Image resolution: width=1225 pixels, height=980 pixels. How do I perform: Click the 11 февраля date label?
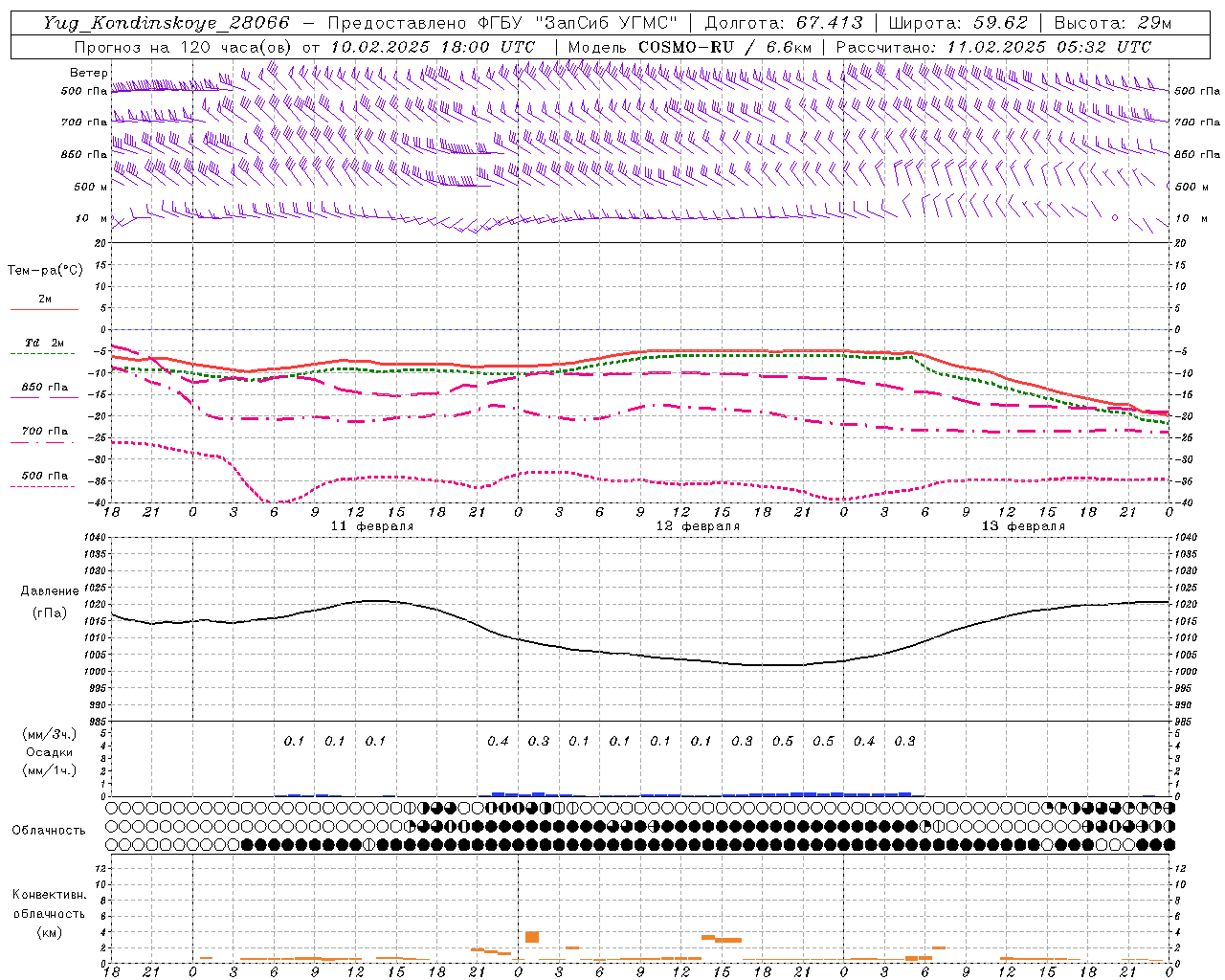372,526
